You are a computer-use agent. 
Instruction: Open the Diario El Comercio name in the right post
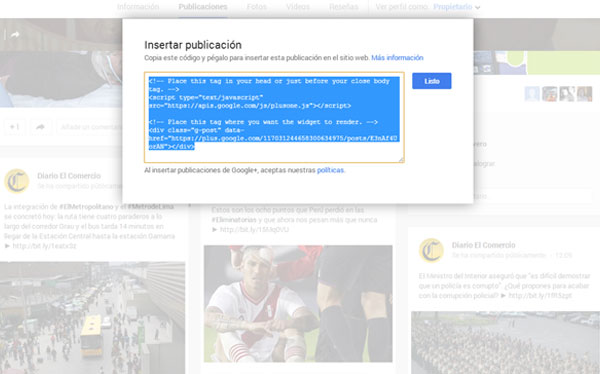[x=484, y=245]
